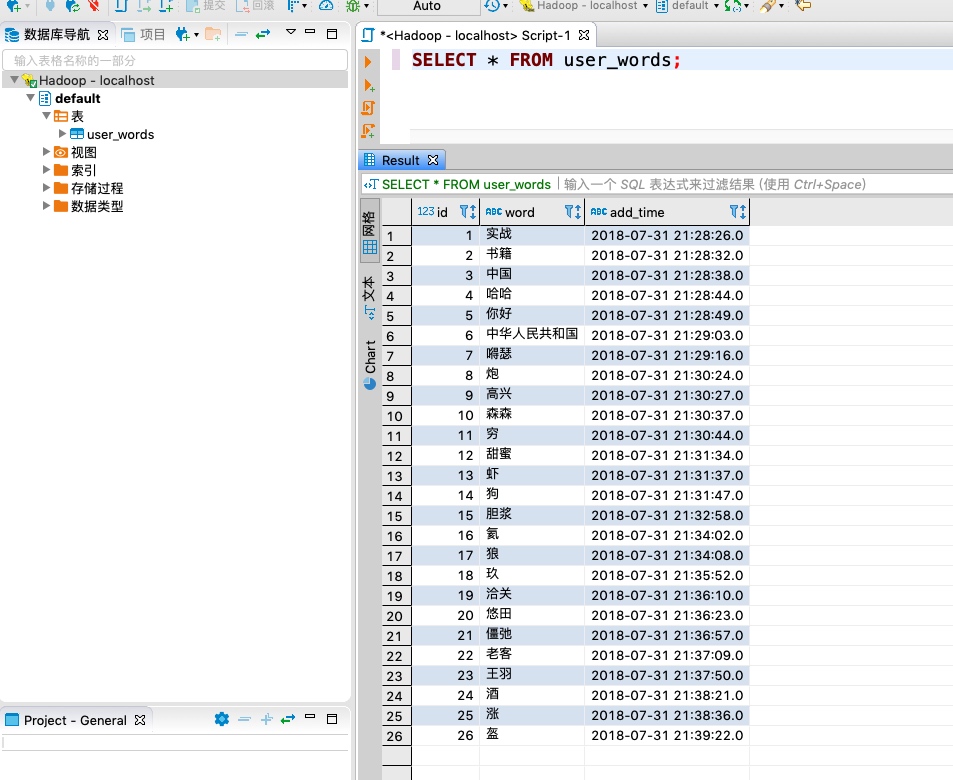Open the navigator view menu triangle
Image resolution: width=953 pixels, height=780 pixels.
tap(291, 32)
